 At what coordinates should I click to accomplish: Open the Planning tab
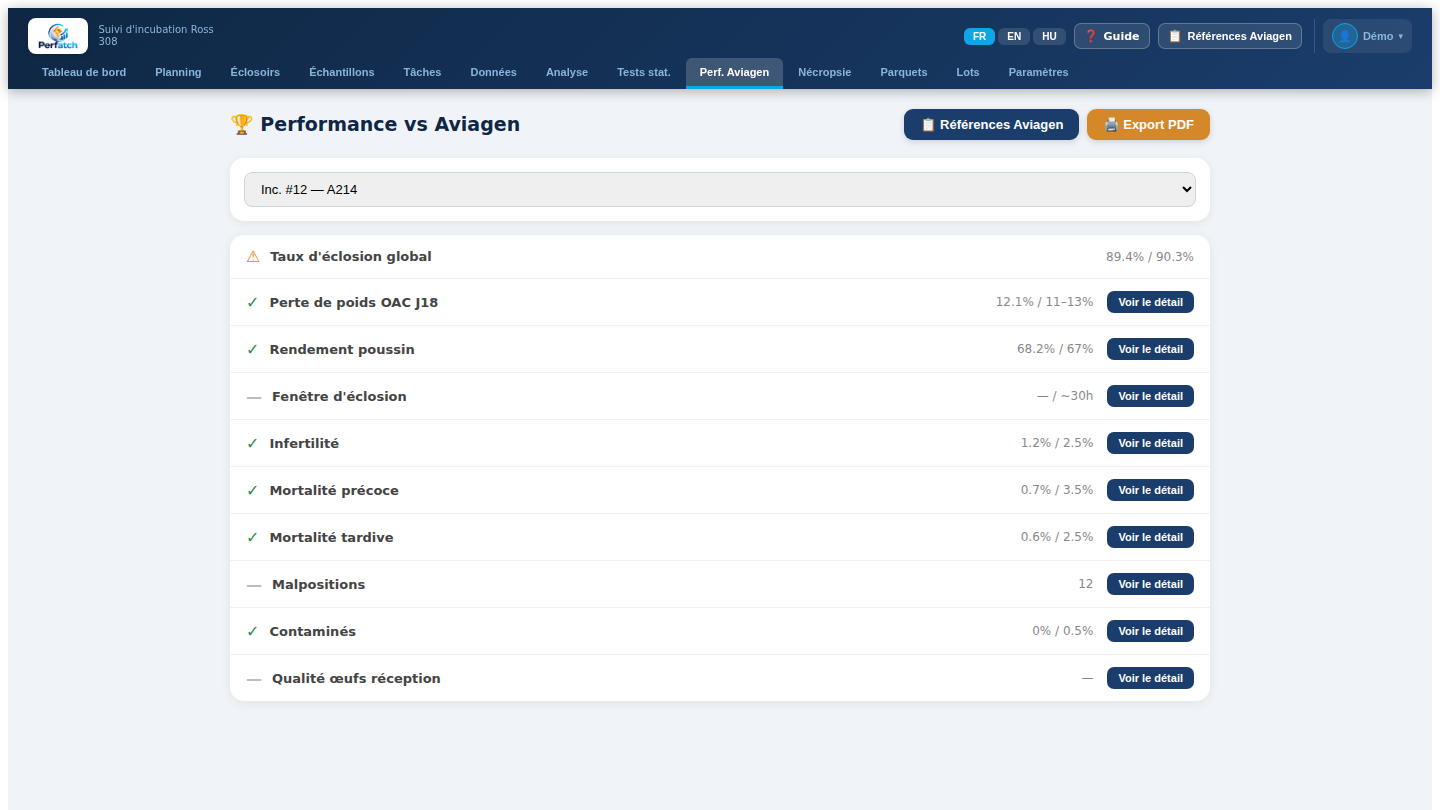click(178, 72)
